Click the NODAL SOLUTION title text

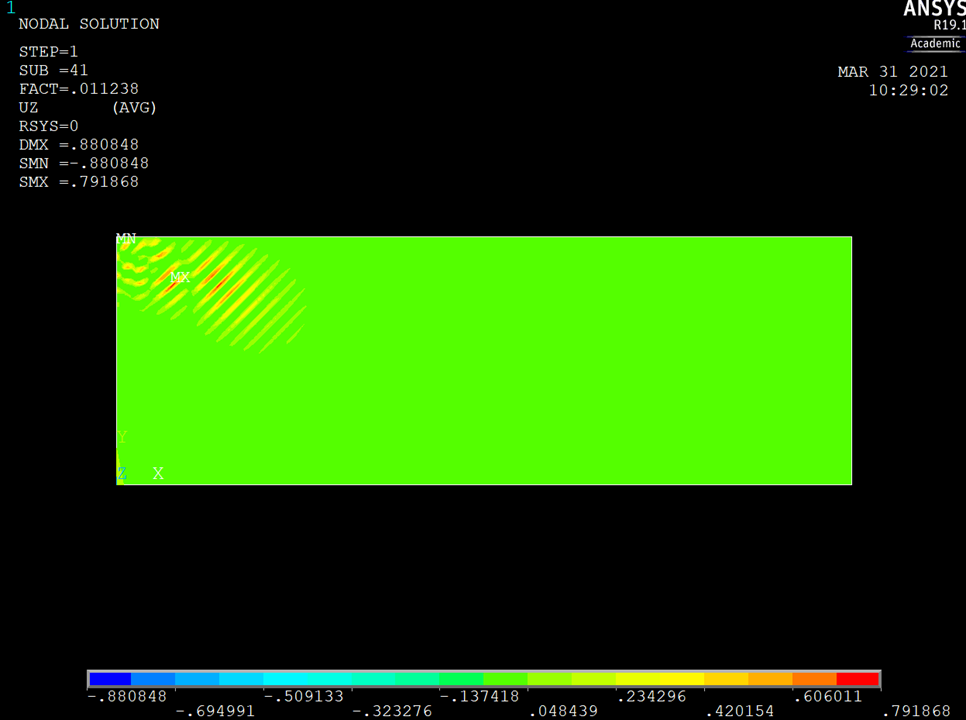(x=89, y=24)
